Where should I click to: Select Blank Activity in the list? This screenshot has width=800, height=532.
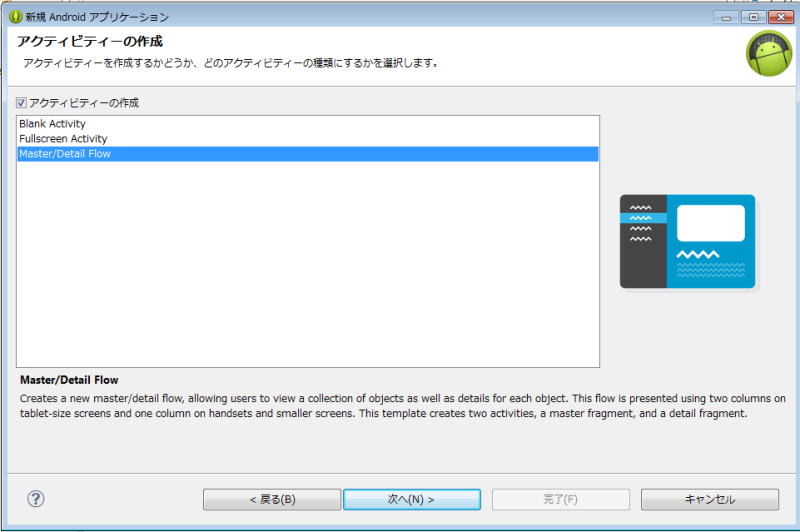point(308,124)
